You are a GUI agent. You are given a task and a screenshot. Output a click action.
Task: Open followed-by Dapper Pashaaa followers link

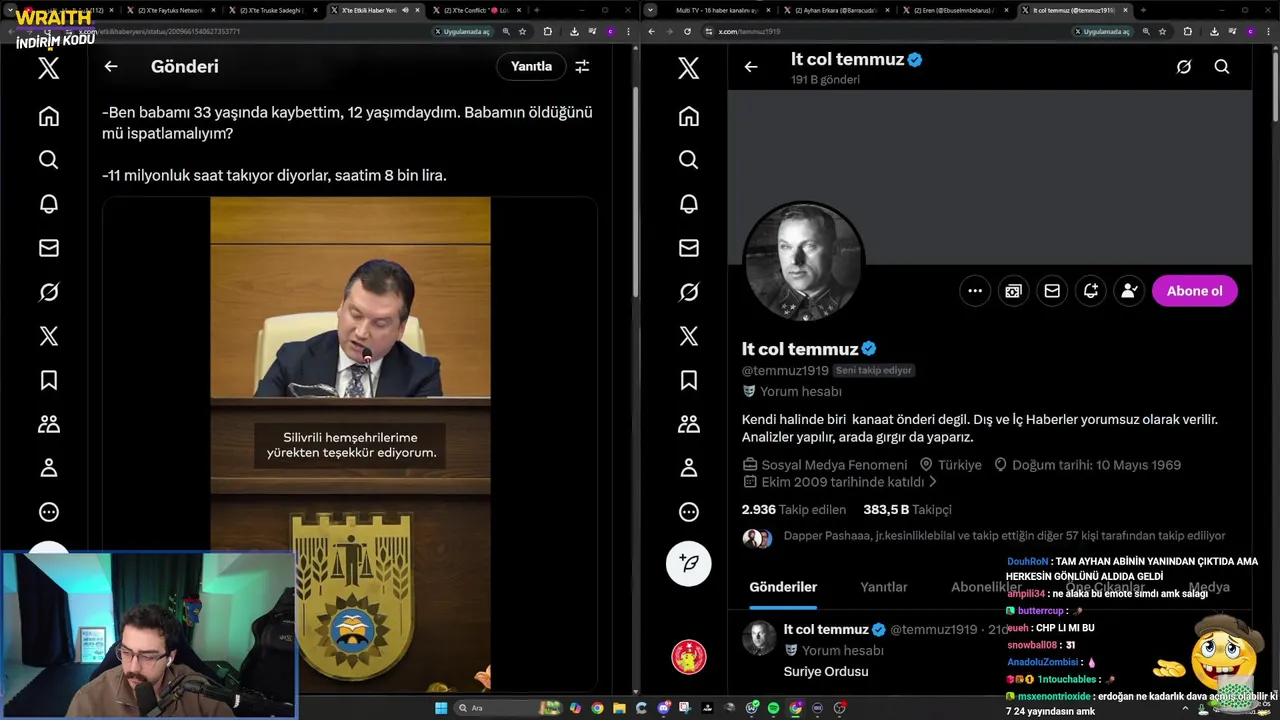(x=1004, y=536)
